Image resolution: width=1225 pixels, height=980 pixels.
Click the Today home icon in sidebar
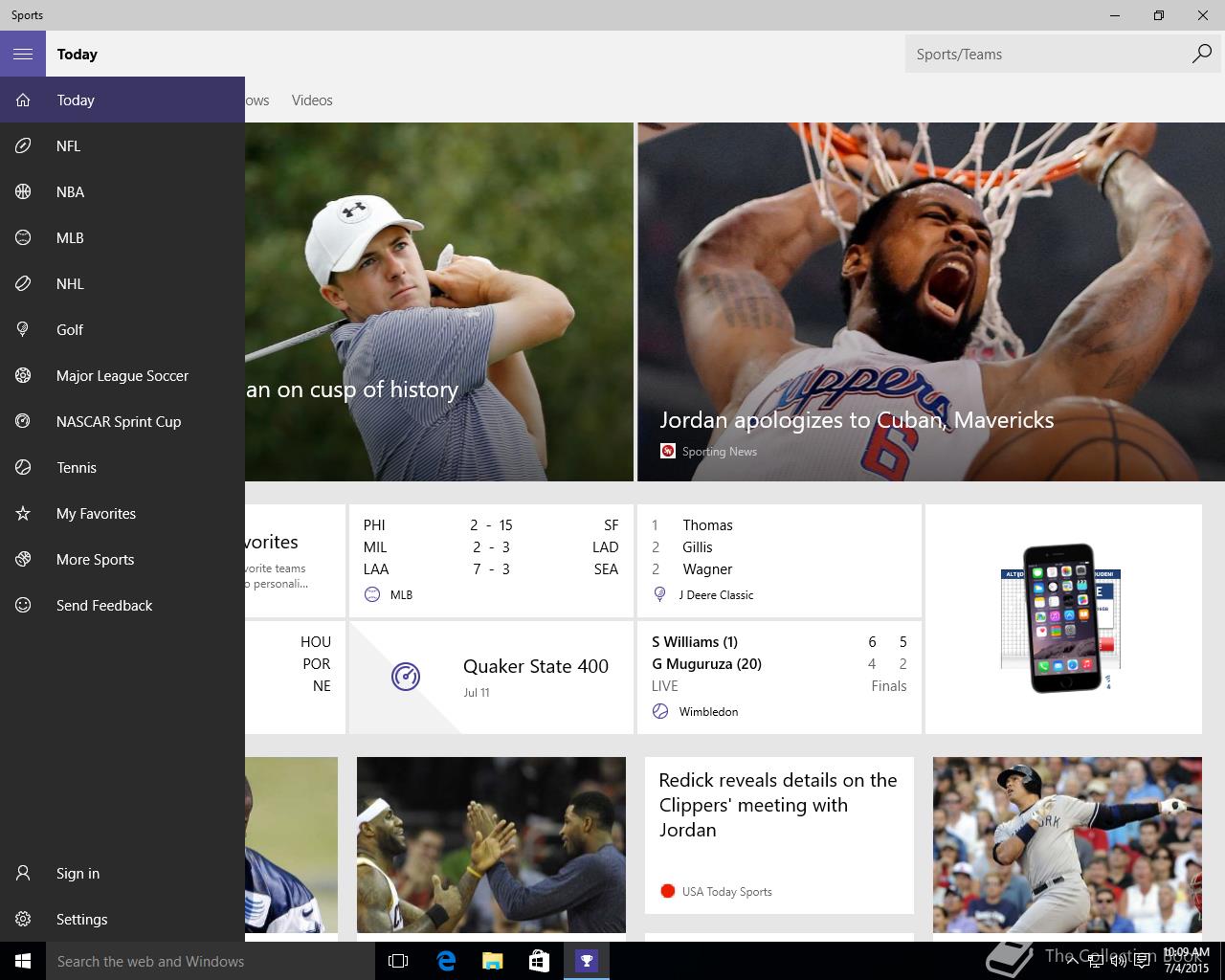pyautogui.click(x=23, y=100)
